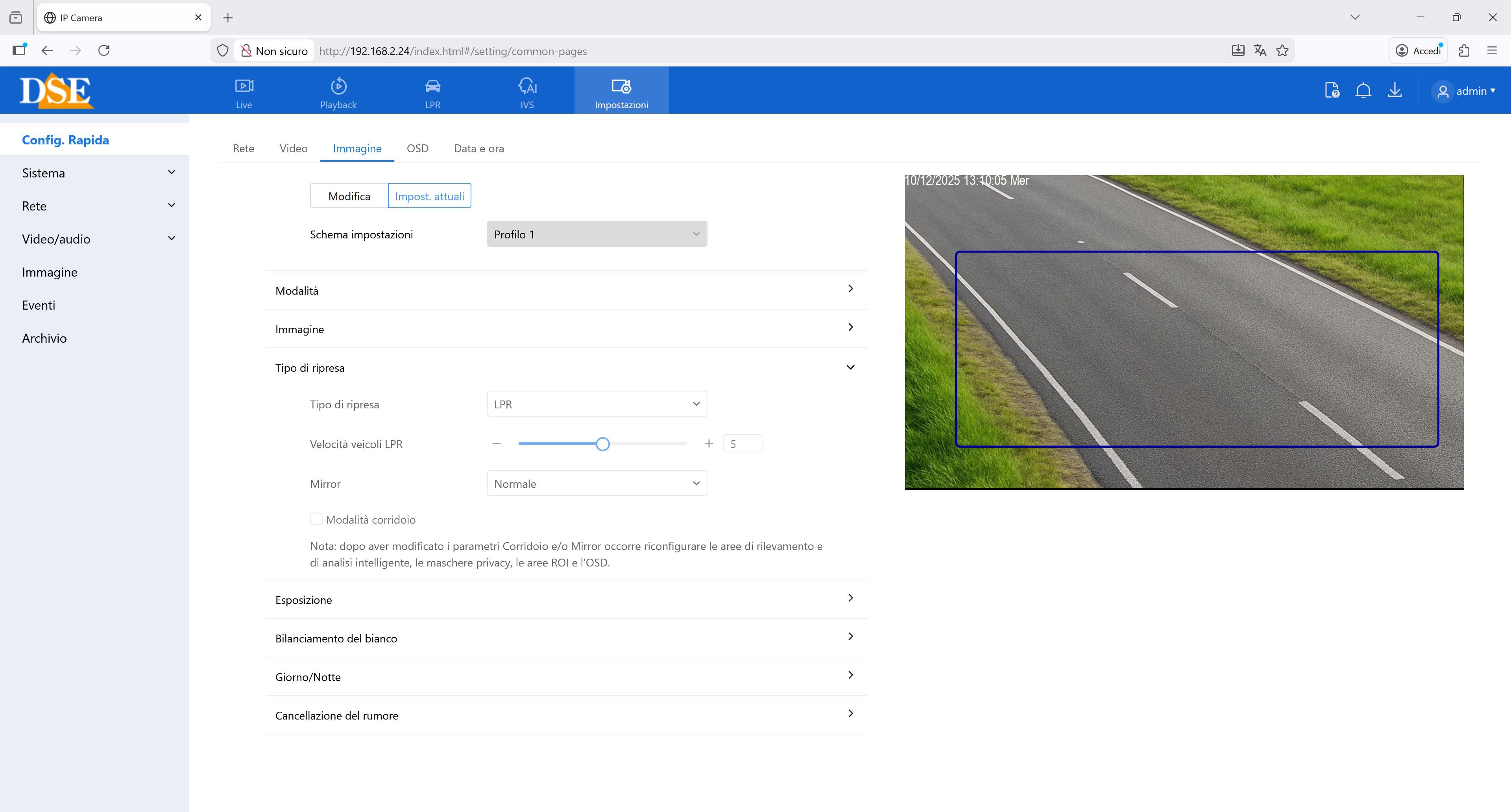
Task: Switch to the Data e ora tab
Action: [x=478, y=148]
